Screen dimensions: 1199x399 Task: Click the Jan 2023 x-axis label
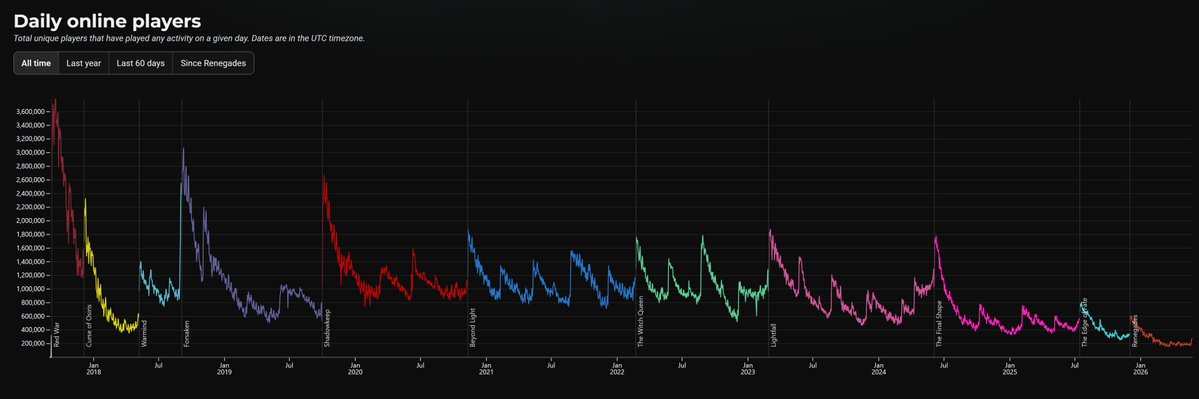[x=748, y=369]
